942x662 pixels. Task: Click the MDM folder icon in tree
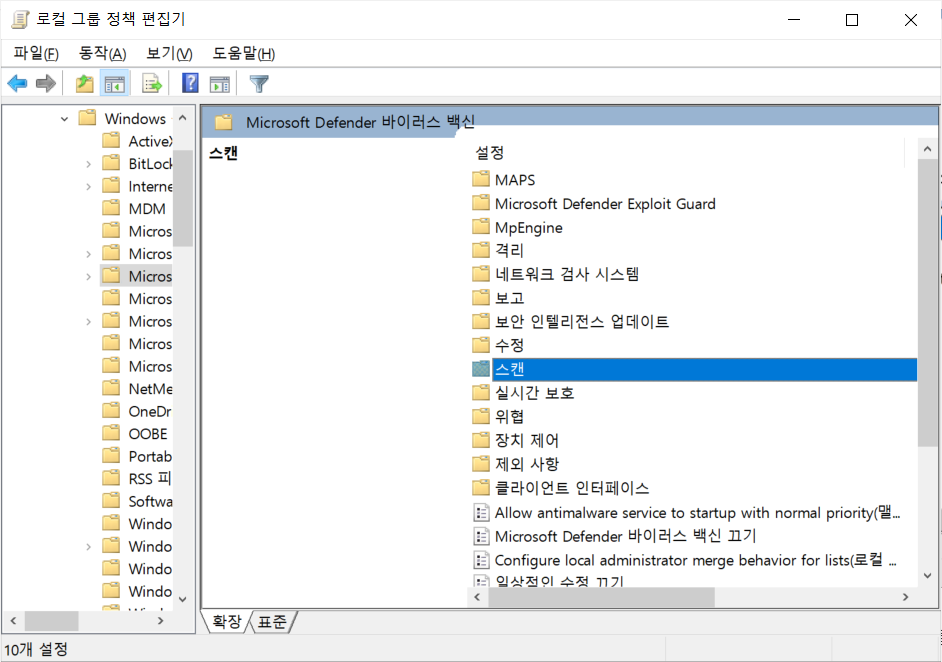click(111, 208)
